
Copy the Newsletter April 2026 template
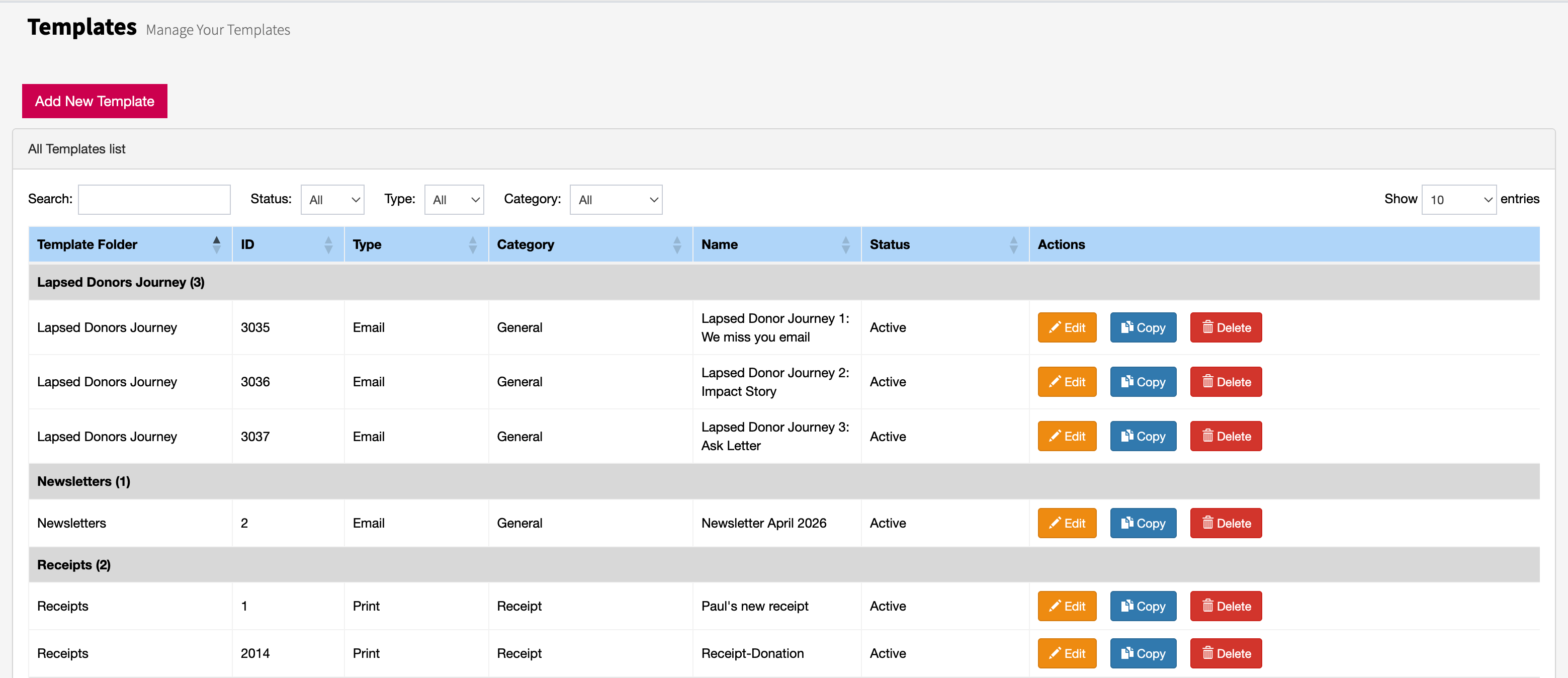point(1143,524)
